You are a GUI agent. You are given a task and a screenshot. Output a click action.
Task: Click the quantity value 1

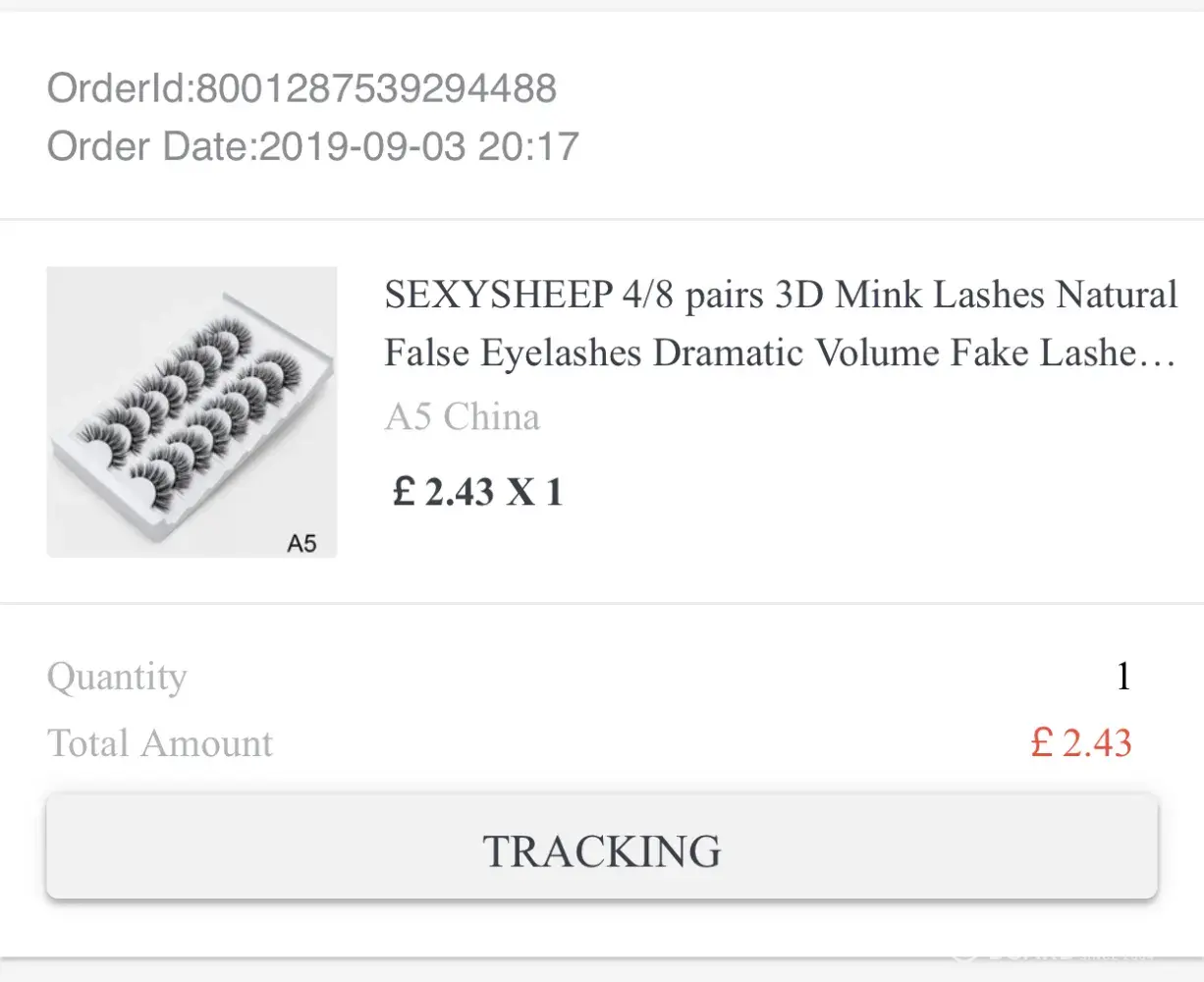click(x=1123, y=677)
